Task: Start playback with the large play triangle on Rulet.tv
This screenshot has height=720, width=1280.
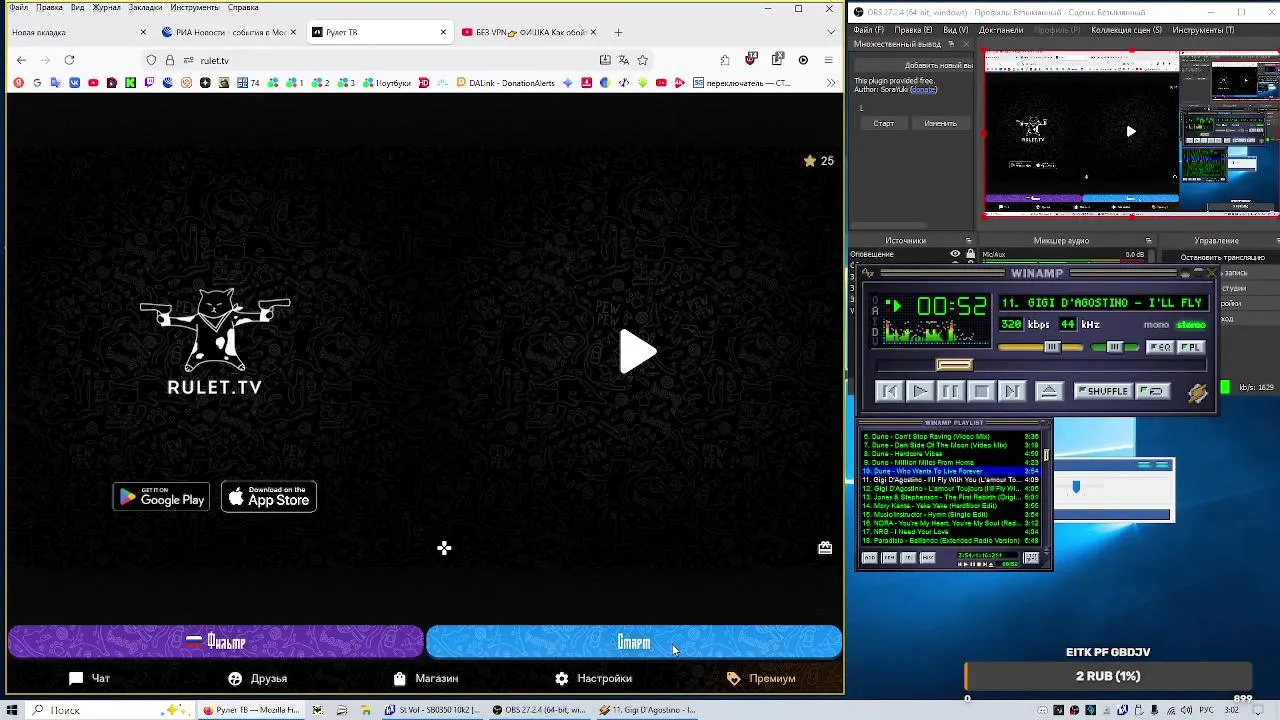Action: 638,352
